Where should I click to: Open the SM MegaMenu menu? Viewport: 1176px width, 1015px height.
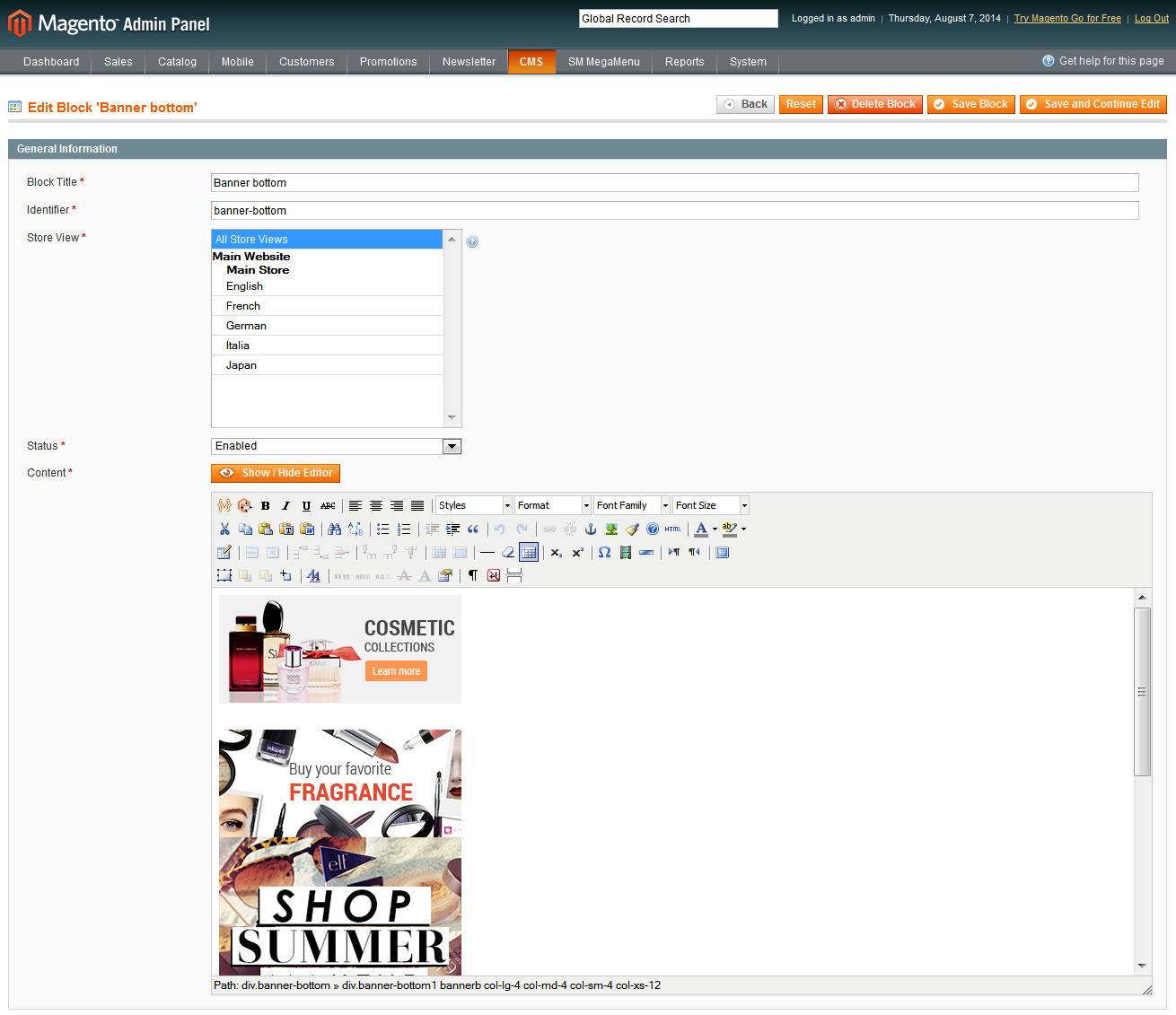(x=604, y=62)
